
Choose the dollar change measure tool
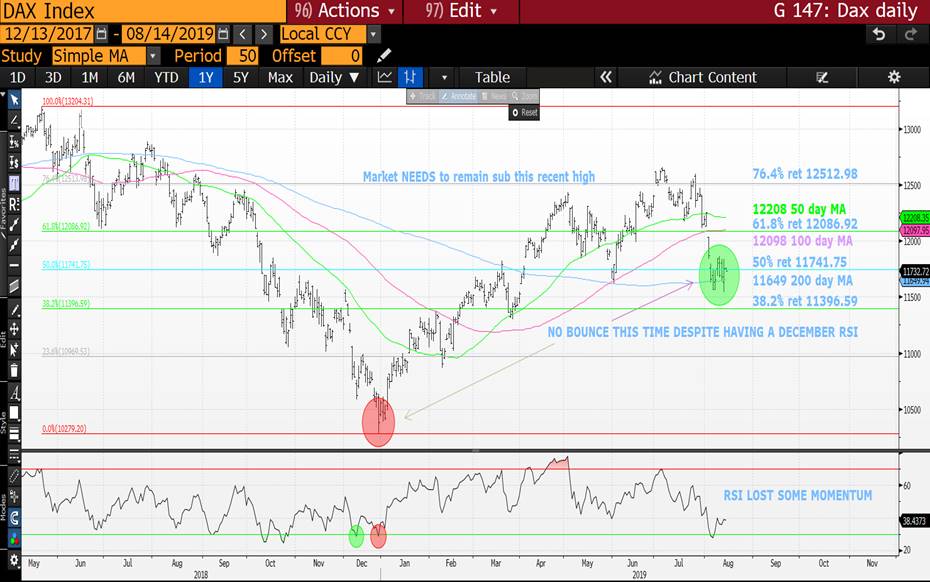[14, 162]
